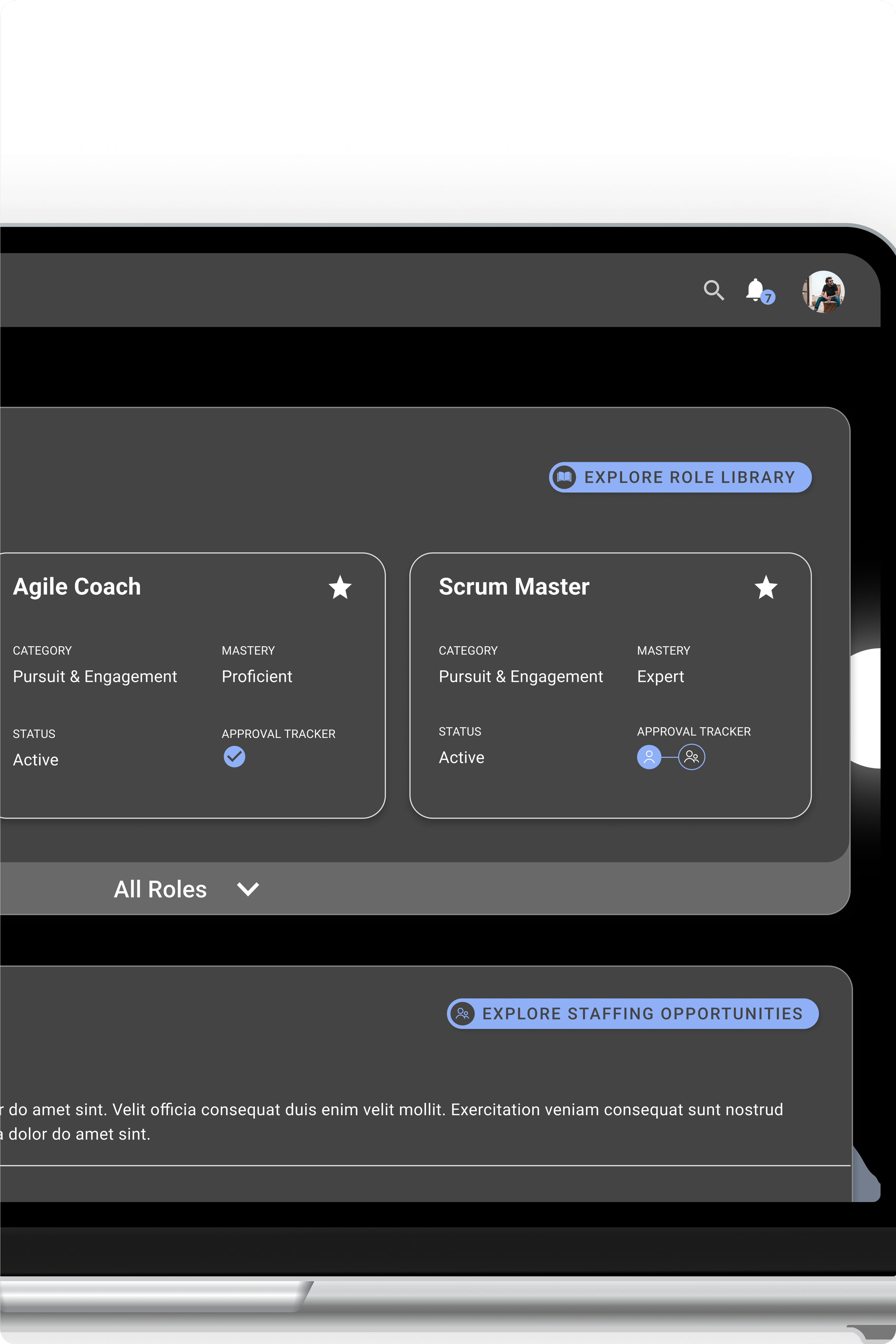Toggle favorite star on Scrum Master card
Screen dimensions: 896x1344
click(x=766, y=588)
